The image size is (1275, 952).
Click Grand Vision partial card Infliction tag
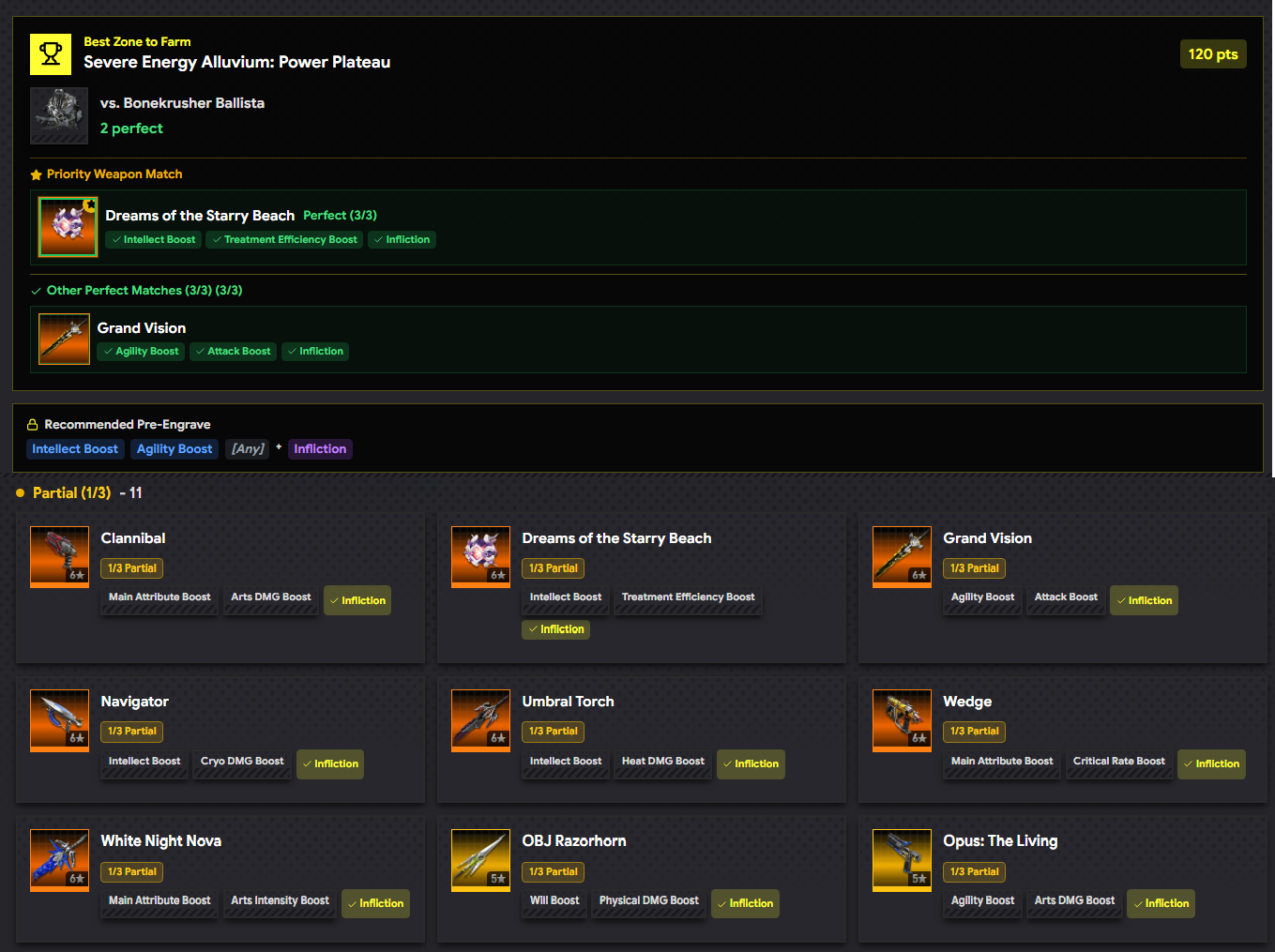1144,600
